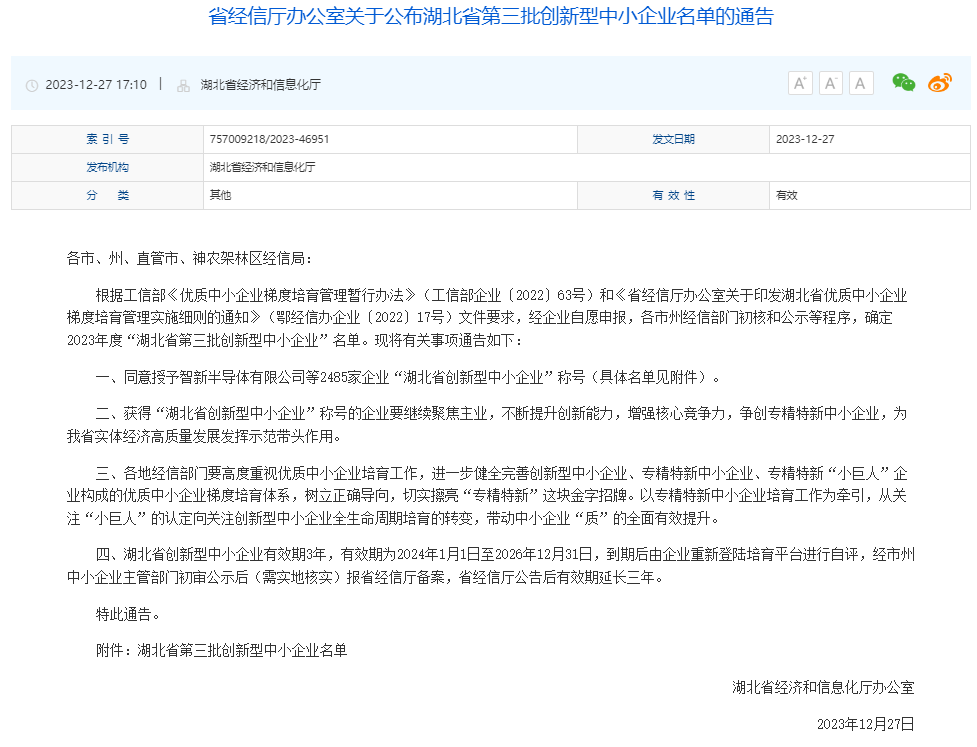Click item 二 paragraph starting 获得
977x747 pixels.
pos(487,425)
